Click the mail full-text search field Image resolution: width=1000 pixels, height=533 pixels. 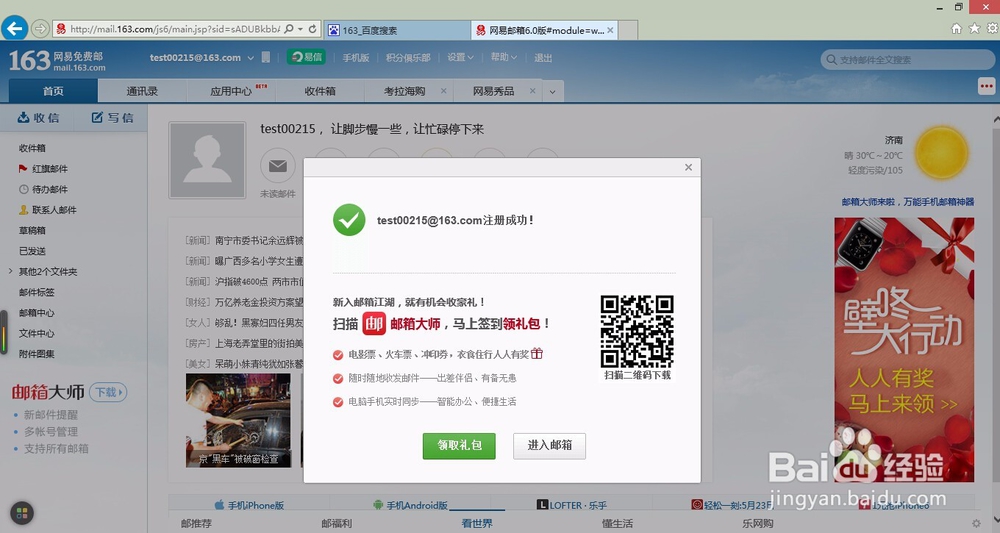[908, 60]
